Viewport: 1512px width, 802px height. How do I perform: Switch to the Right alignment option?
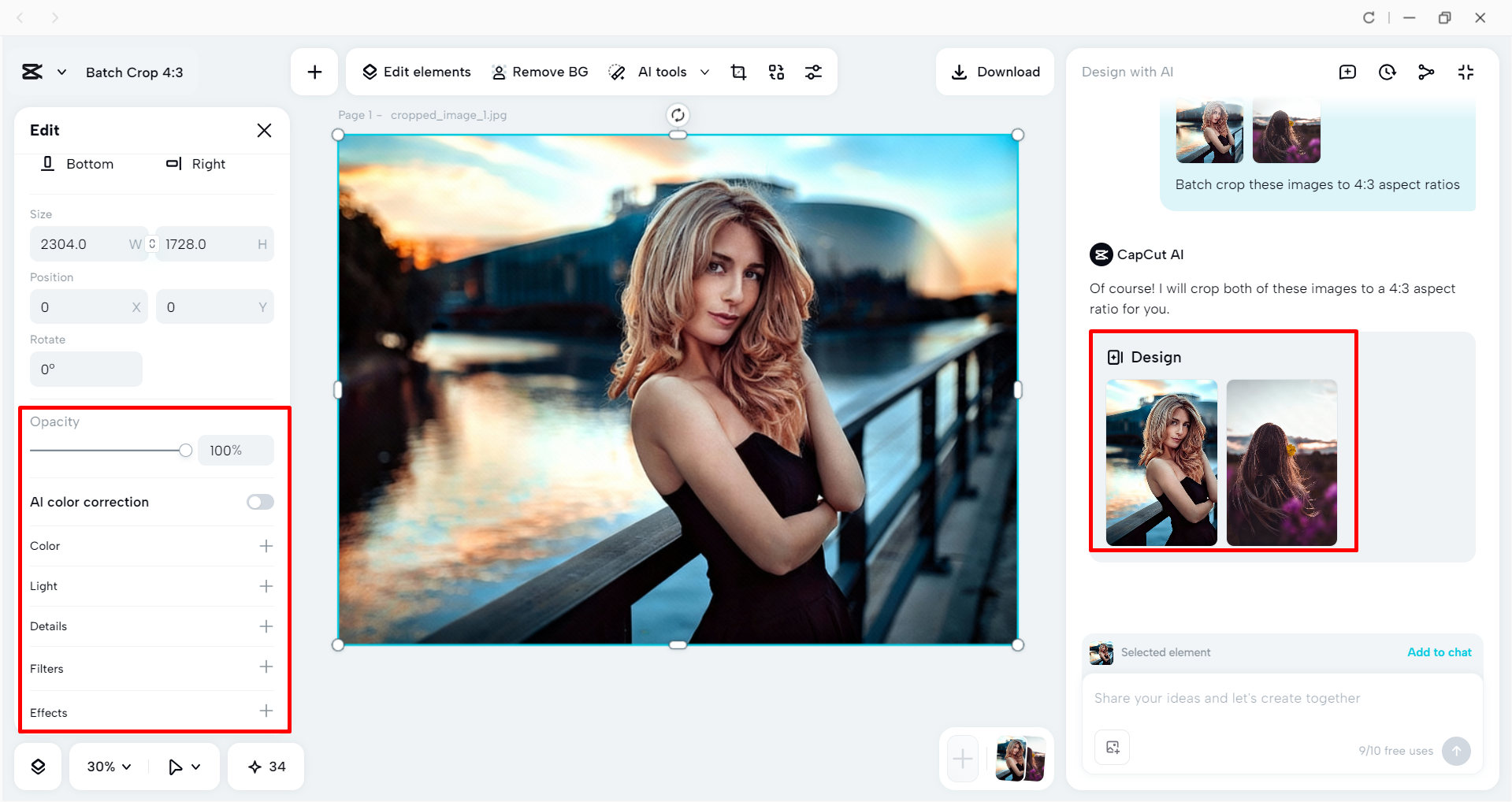[x=195, y=164]
